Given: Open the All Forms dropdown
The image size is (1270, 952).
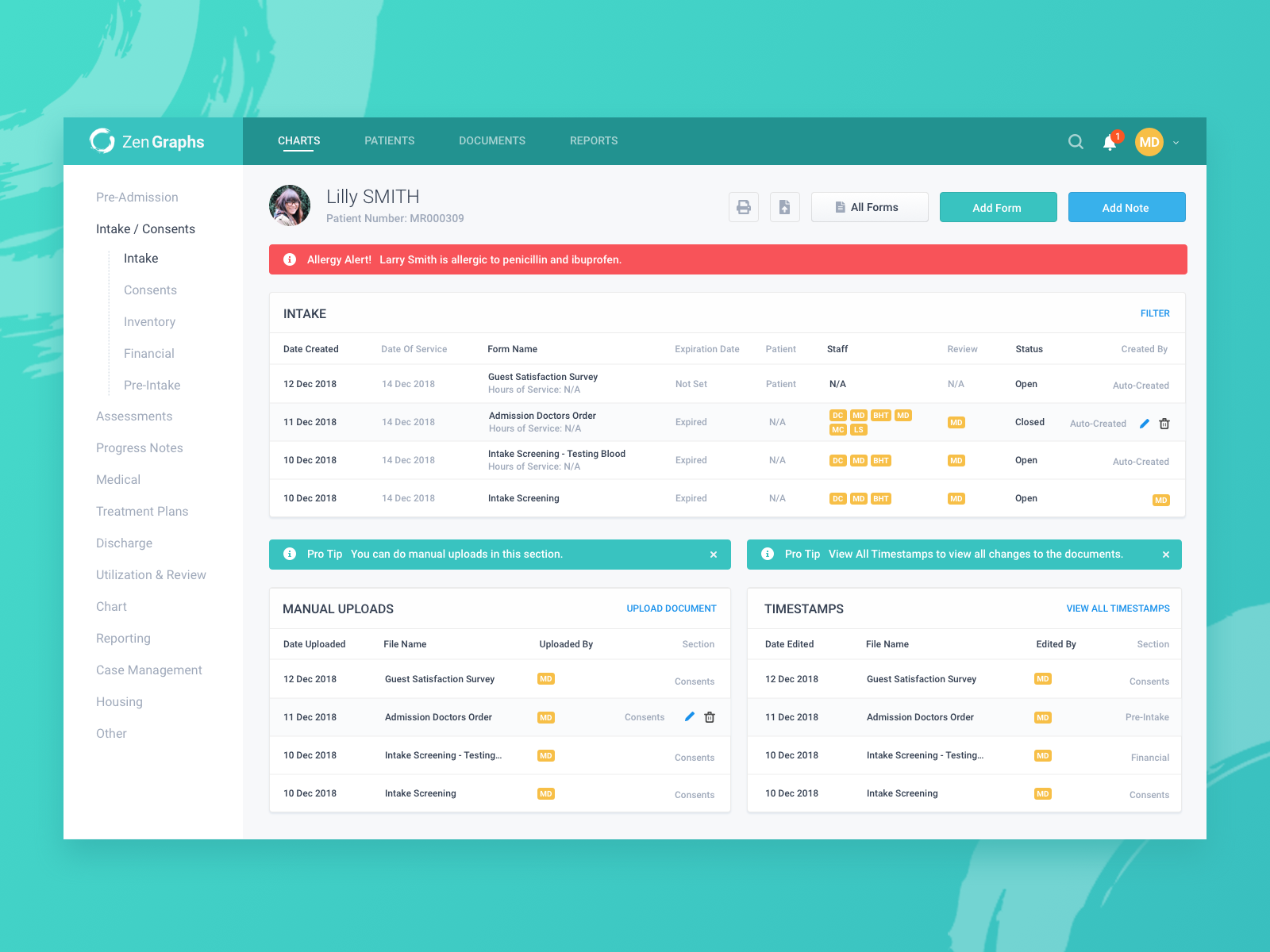Looking at the screenshot, I should point(869,207).
